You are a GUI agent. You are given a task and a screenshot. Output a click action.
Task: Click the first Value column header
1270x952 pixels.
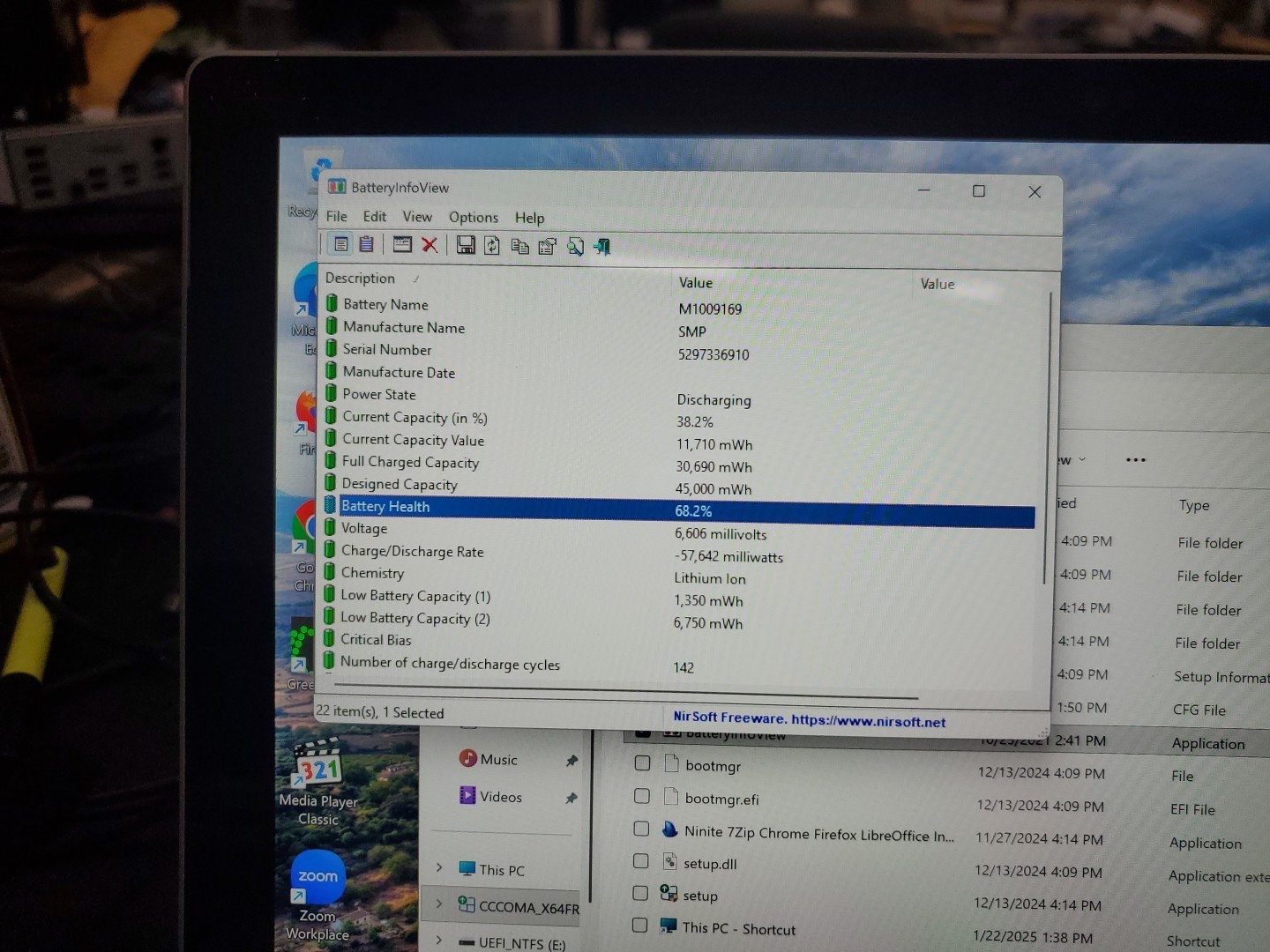pos(791,283)
